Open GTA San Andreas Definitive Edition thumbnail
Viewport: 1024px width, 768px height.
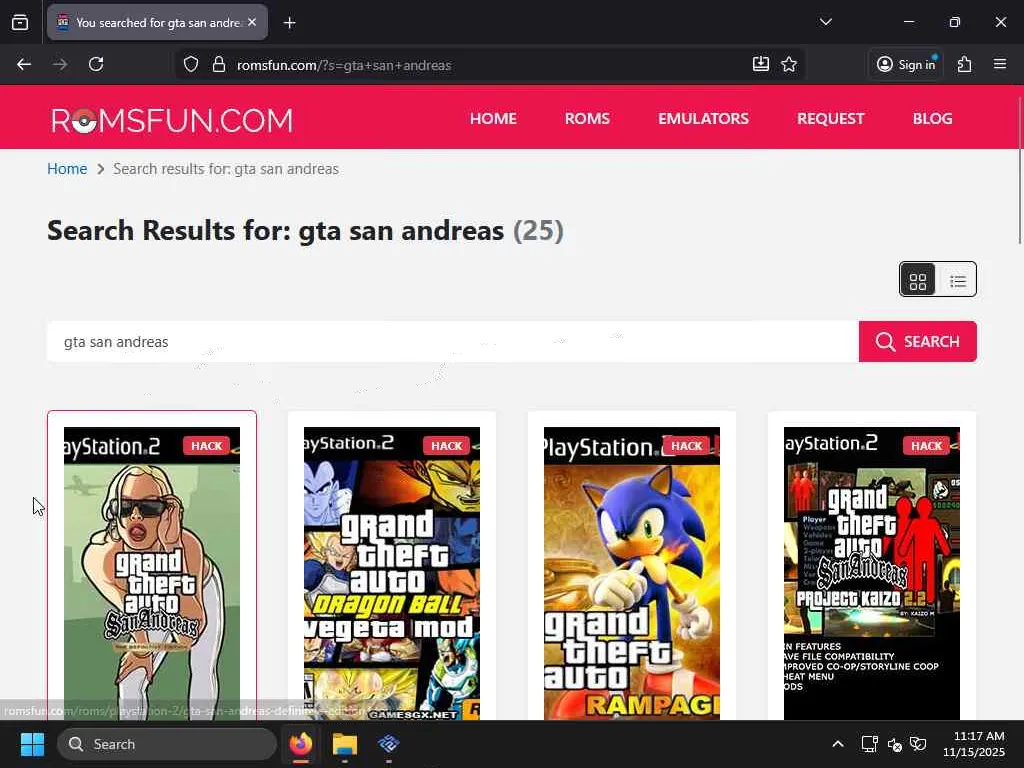(x=152, y=573)
